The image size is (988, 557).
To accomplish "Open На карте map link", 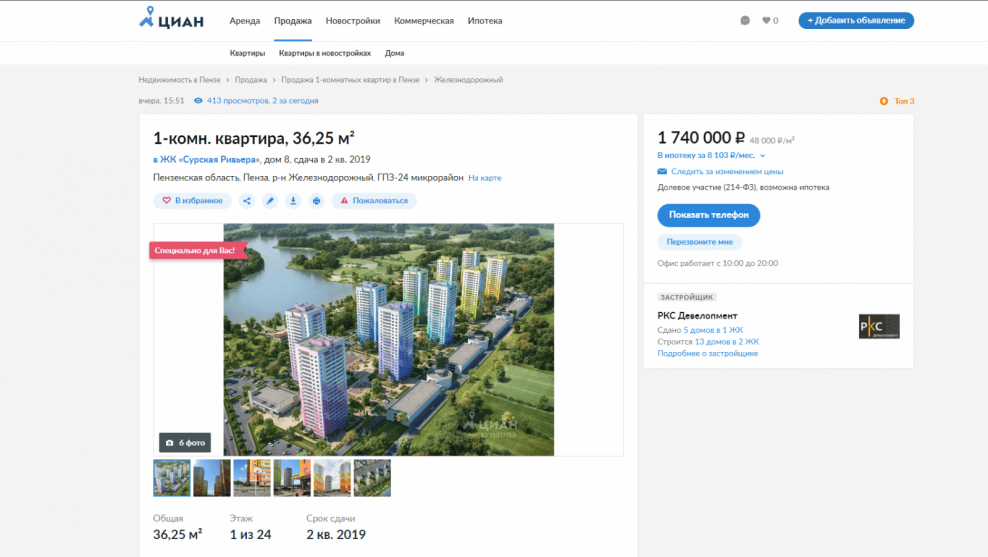I will click(x=485, y=178).
